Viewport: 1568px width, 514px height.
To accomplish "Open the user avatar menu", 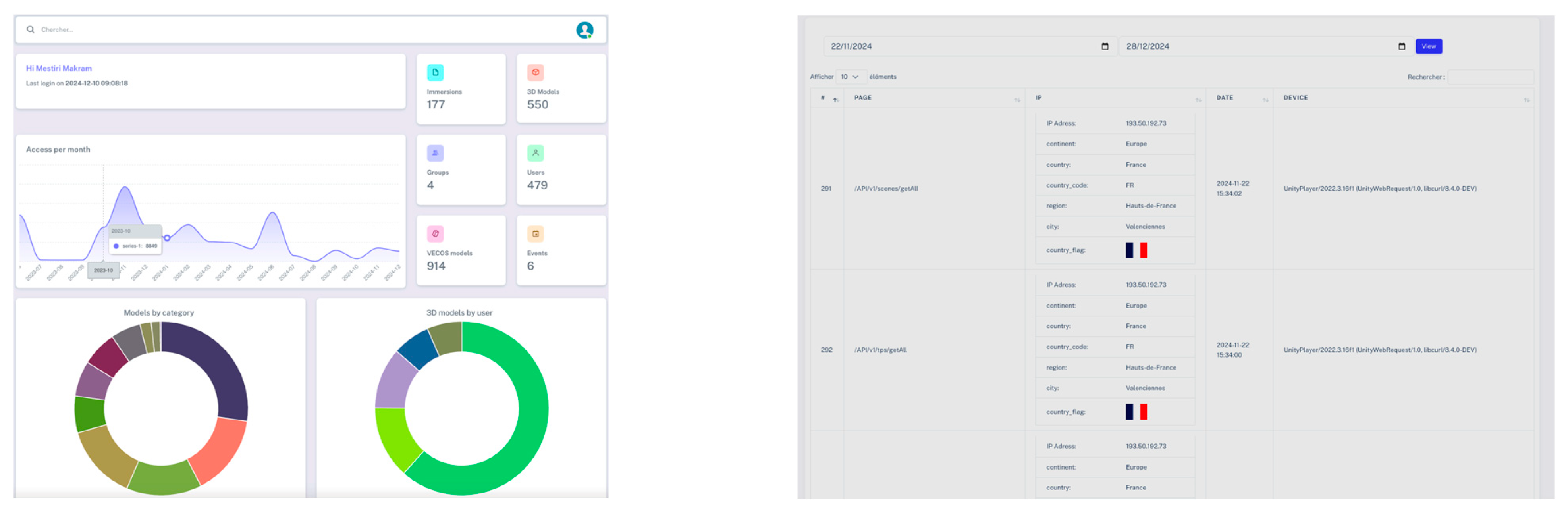I will point(584,30).
